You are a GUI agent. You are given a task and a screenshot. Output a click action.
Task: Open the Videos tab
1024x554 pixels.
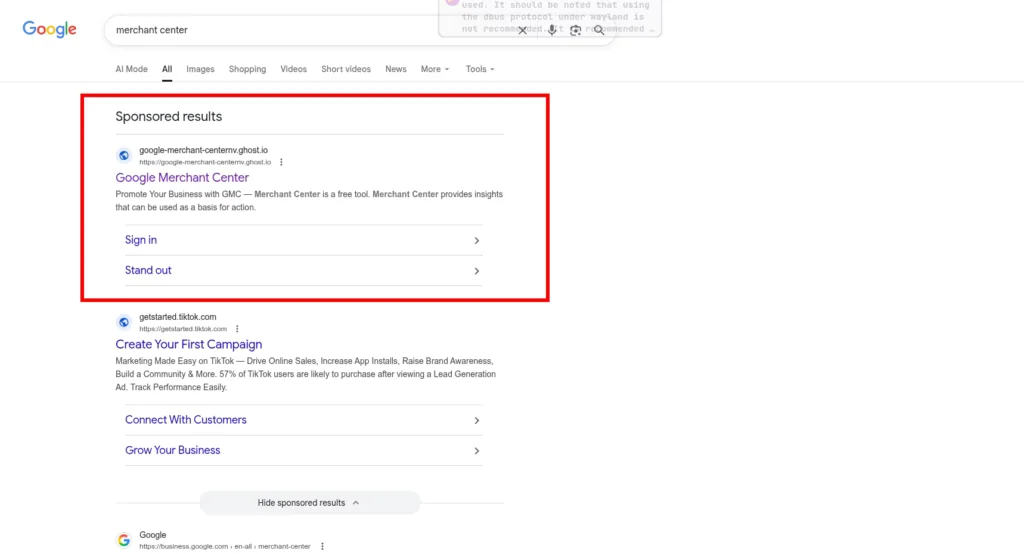293,69
